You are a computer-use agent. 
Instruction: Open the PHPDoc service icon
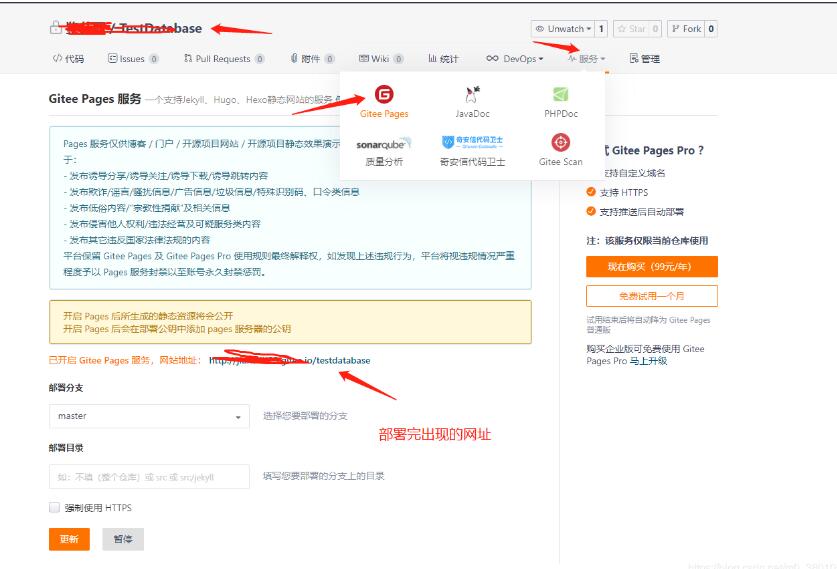pyautogui.click(x=560, y=94)
